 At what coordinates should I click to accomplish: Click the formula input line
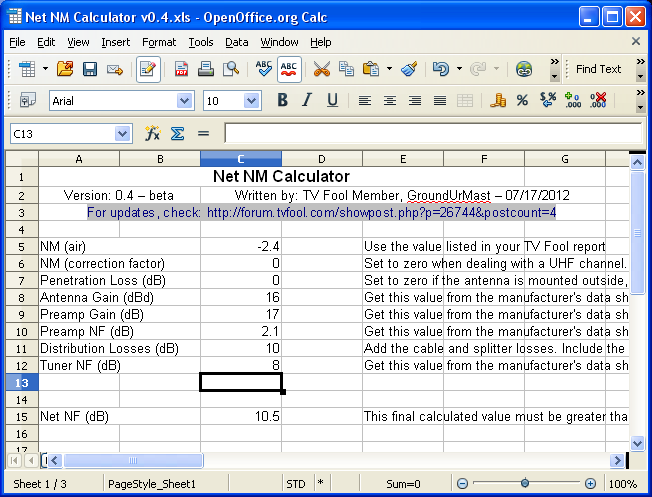pyautogui.click(x=430, y=133)
